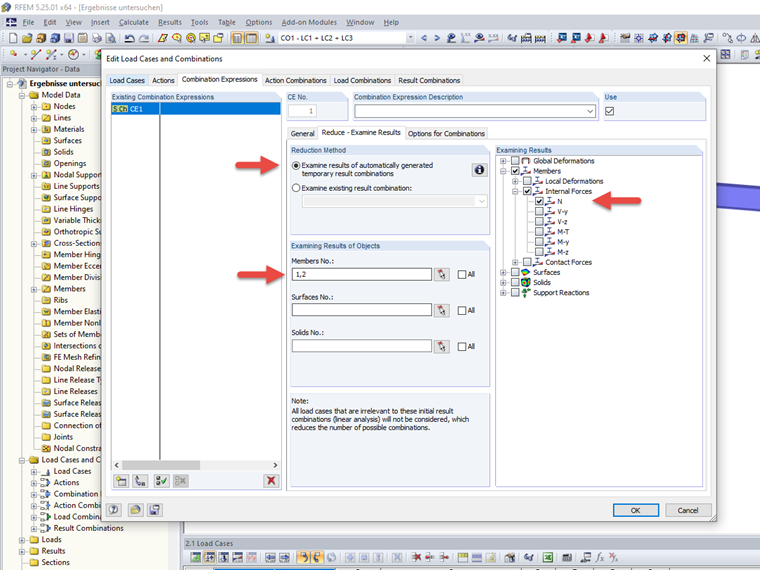
Task: Select 'Examine results of automatically generated' radio
Action: pos(296,165)
